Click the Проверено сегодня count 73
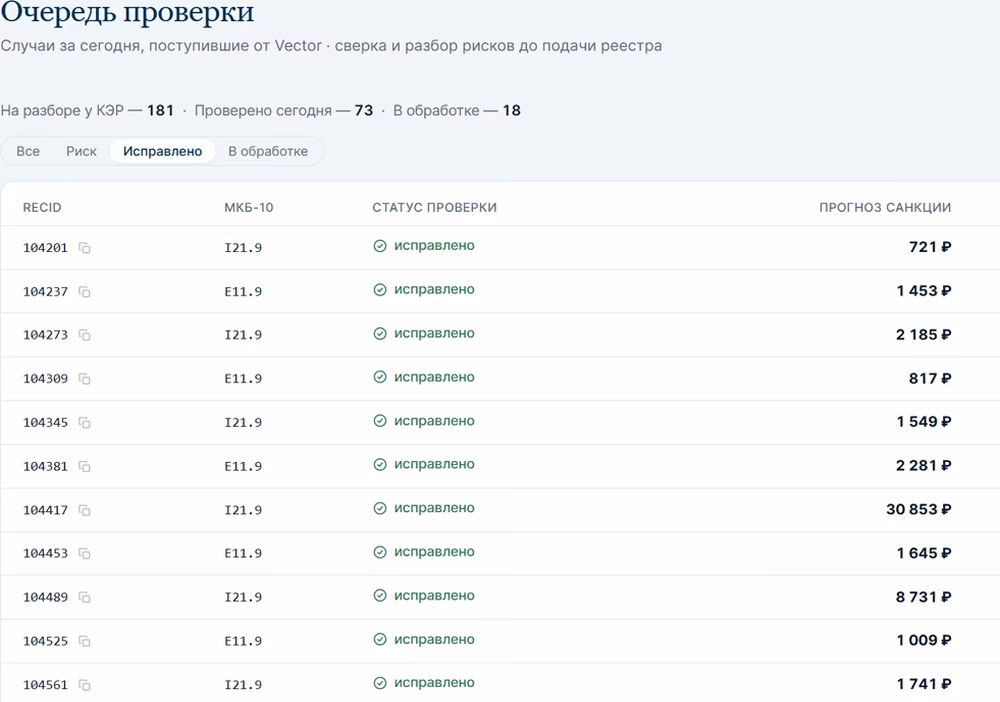The image size is (1000, 702). (x=364, y=111)
